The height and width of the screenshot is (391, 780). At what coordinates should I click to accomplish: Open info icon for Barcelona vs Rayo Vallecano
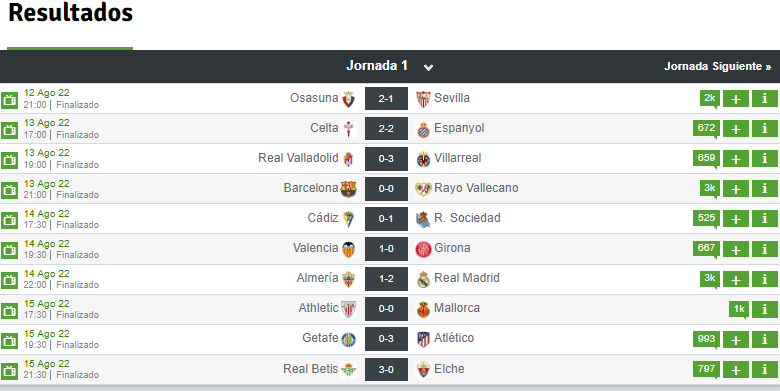click(765, 189)
